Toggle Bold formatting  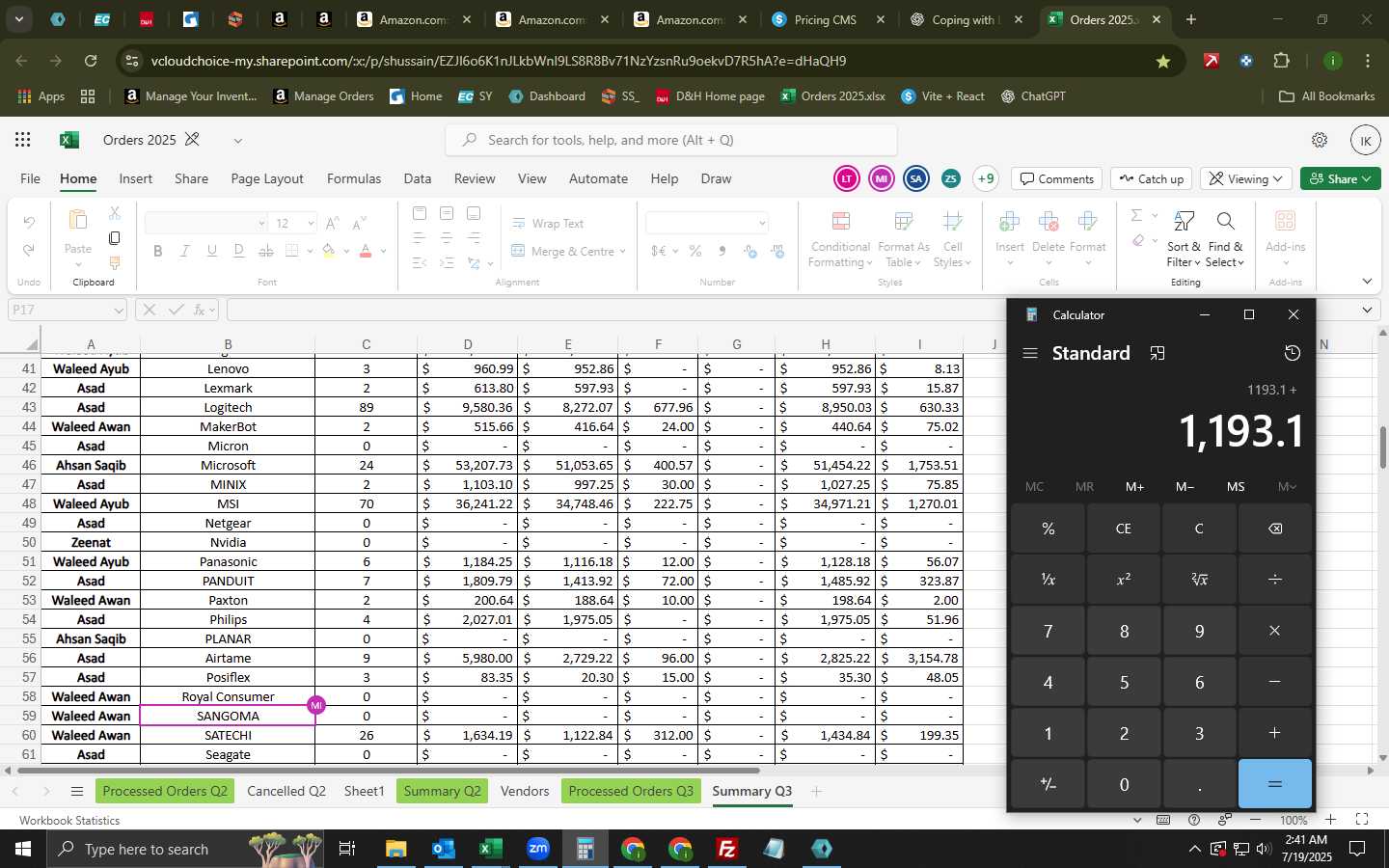coord(158,252)
